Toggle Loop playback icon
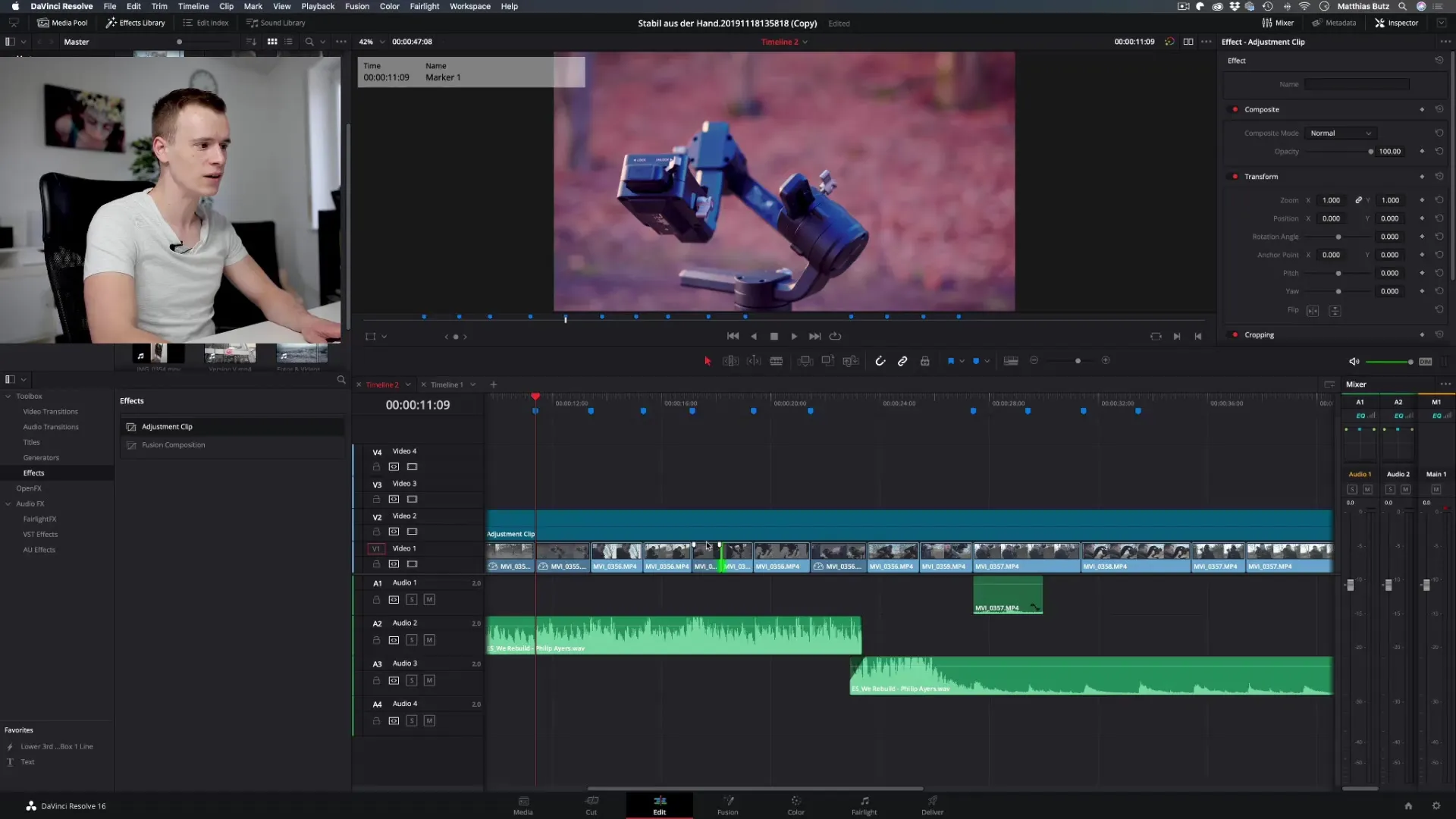The height and width of the screenshot is (819, 1456). (836, 336)
